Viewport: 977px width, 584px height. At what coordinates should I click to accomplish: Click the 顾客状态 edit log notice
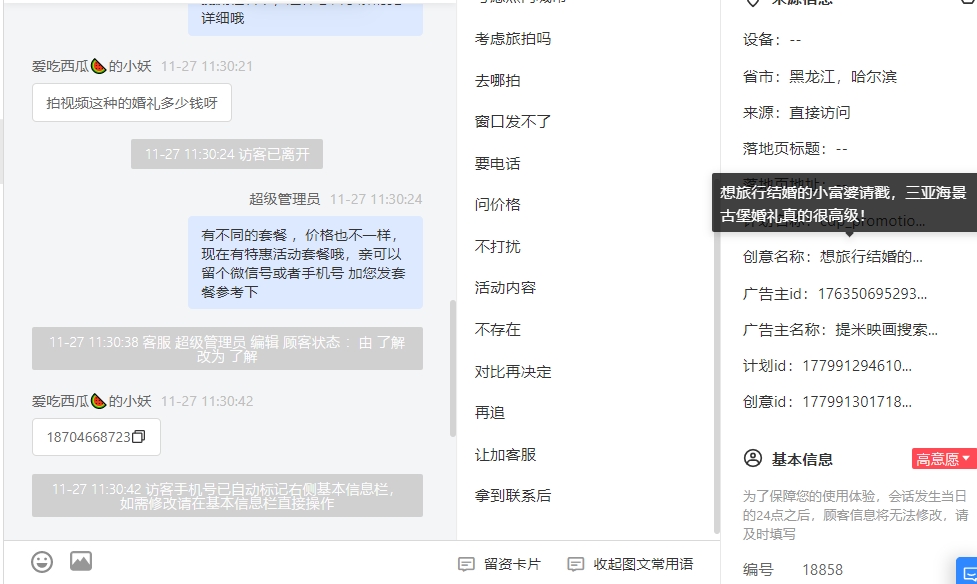pyautogui.click(x=227, y=348)
